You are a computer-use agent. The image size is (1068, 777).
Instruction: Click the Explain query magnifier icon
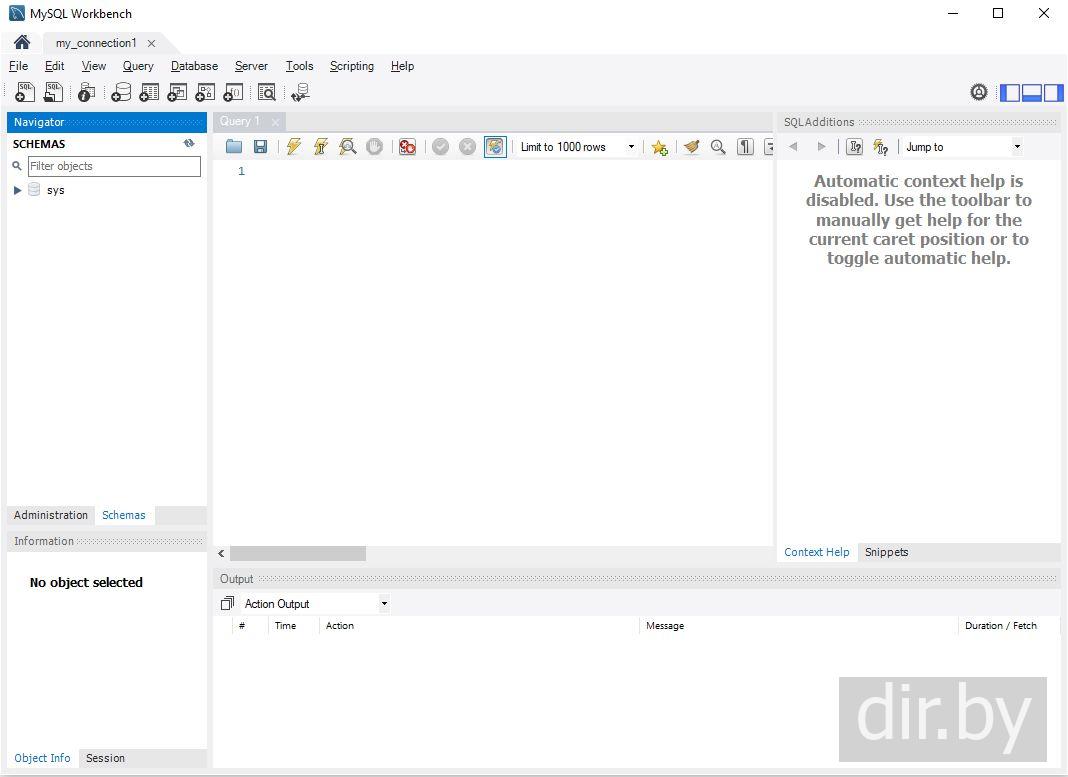tap(347, 147)
